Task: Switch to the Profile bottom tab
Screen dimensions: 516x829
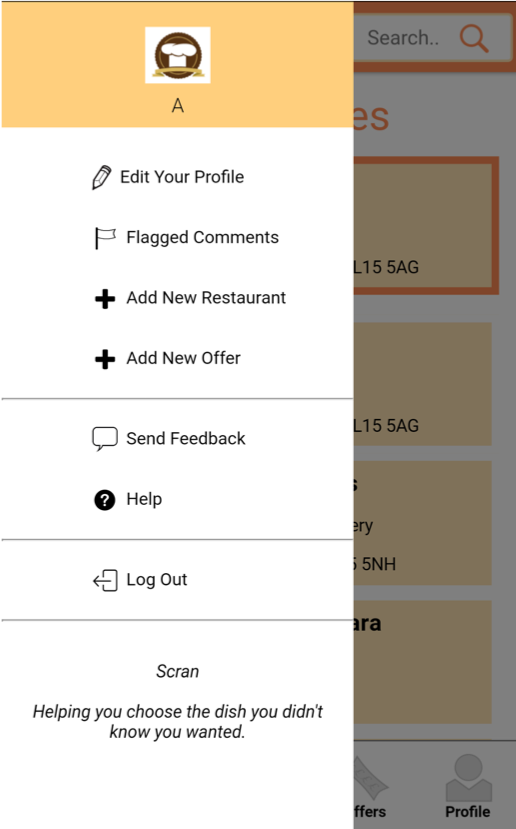Action: coord(468,786)
